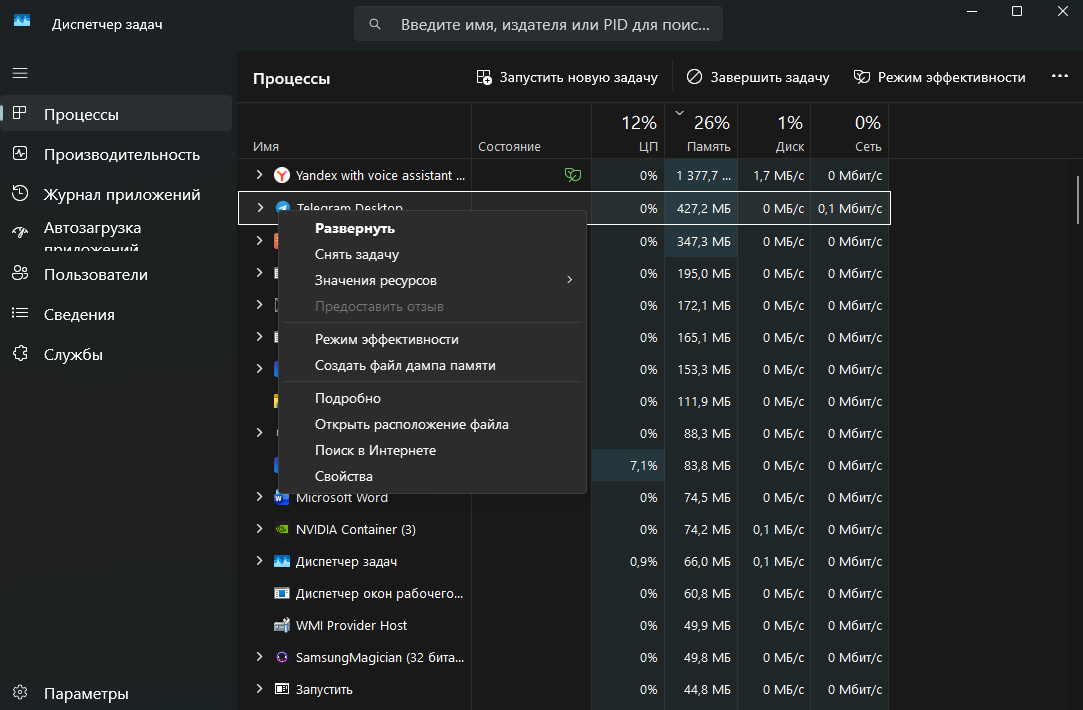Click the Processes sidebar icon
Viewport: 1083px width, 710px height.
pos(20,113)
